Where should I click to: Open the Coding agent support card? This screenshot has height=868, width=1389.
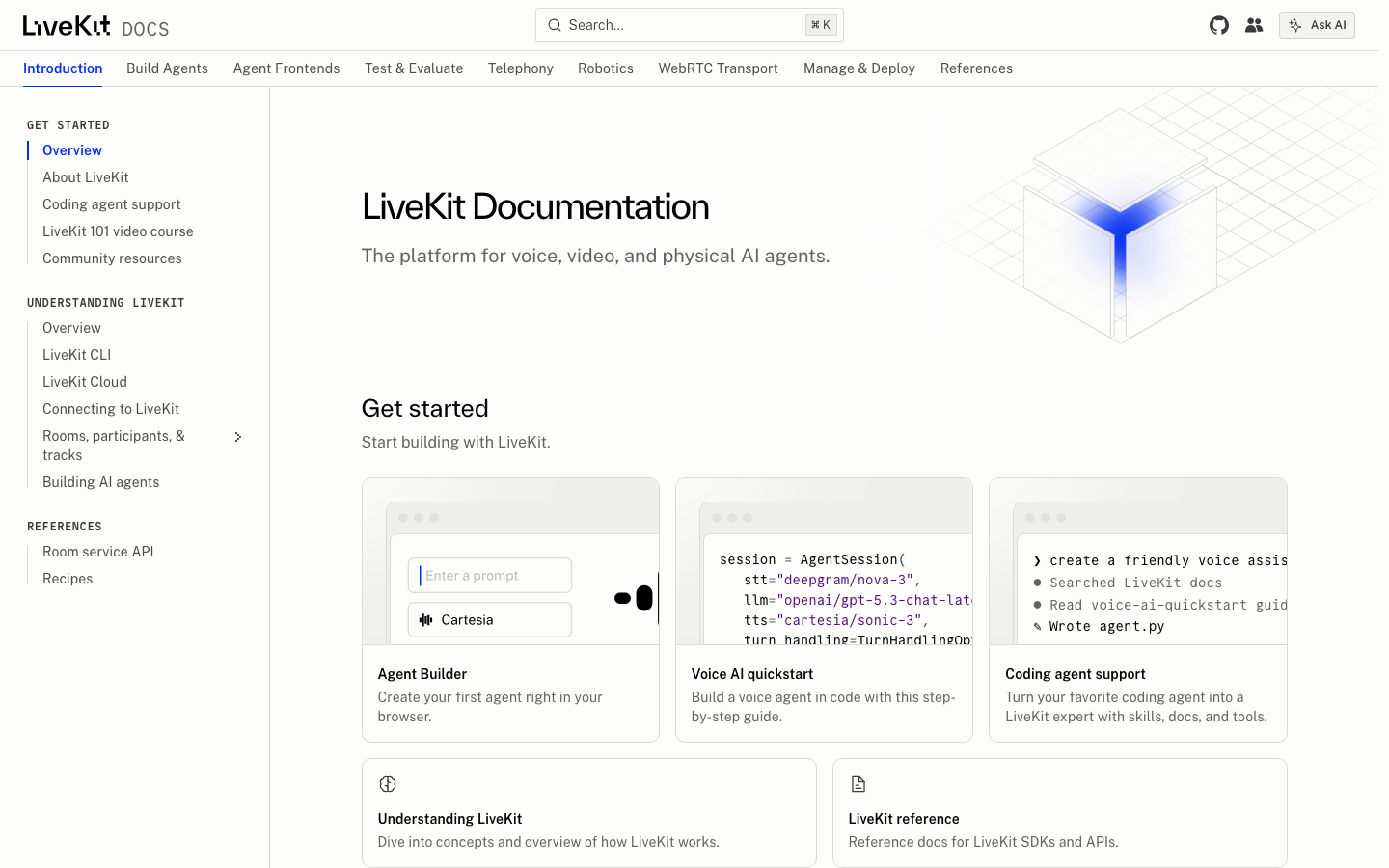point(1138,610)
